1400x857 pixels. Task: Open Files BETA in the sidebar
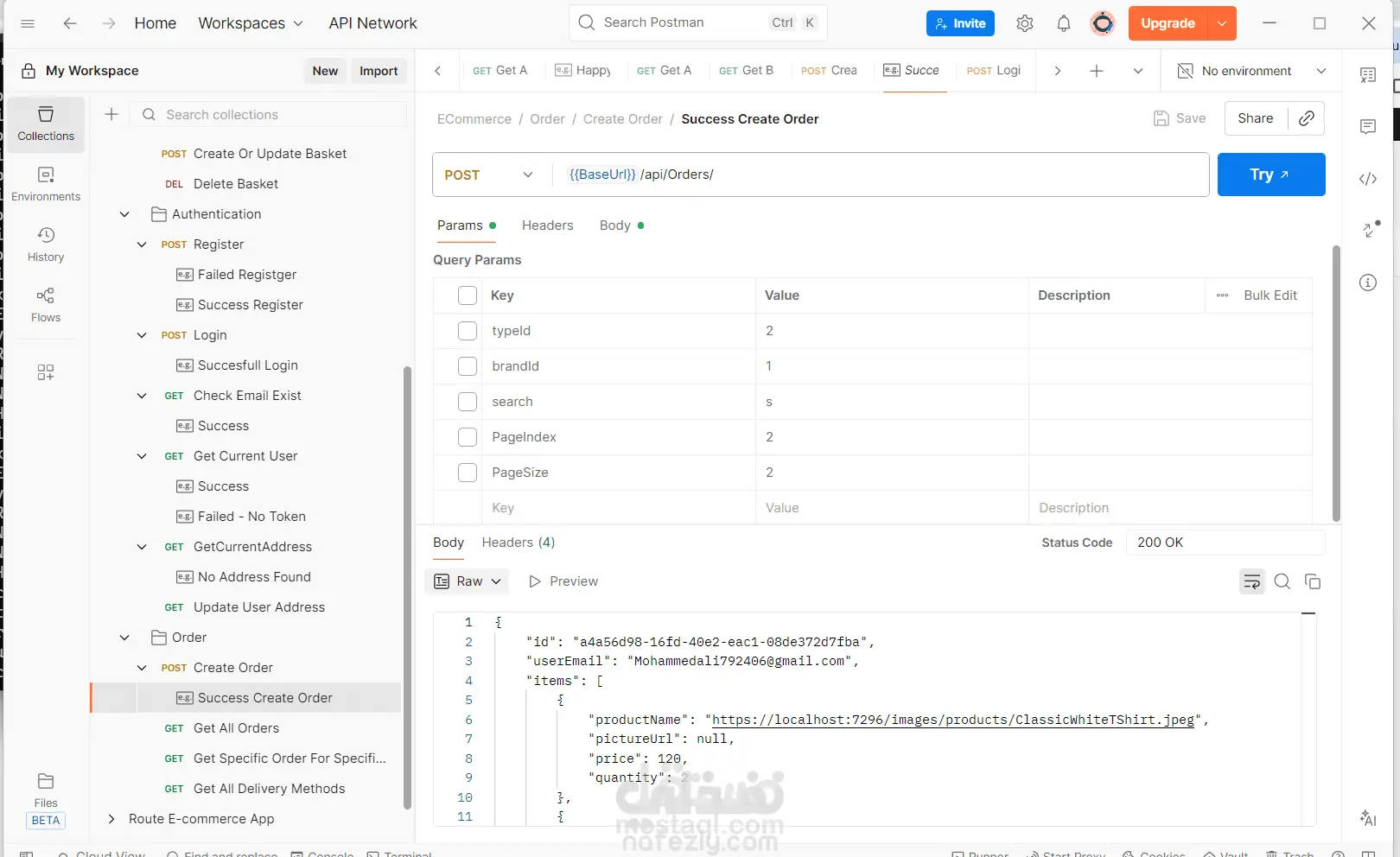pyautogui.click(x=46, y=800)
